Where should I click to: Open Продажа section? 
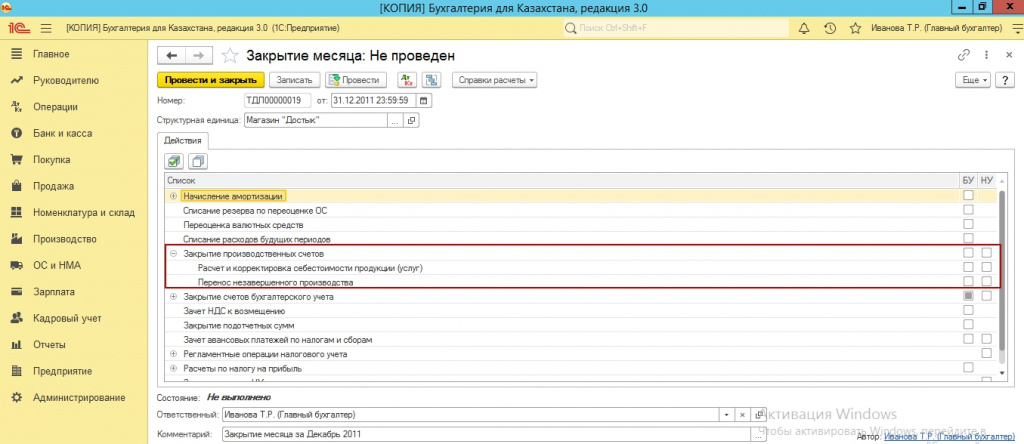click(x=54, y=186)
